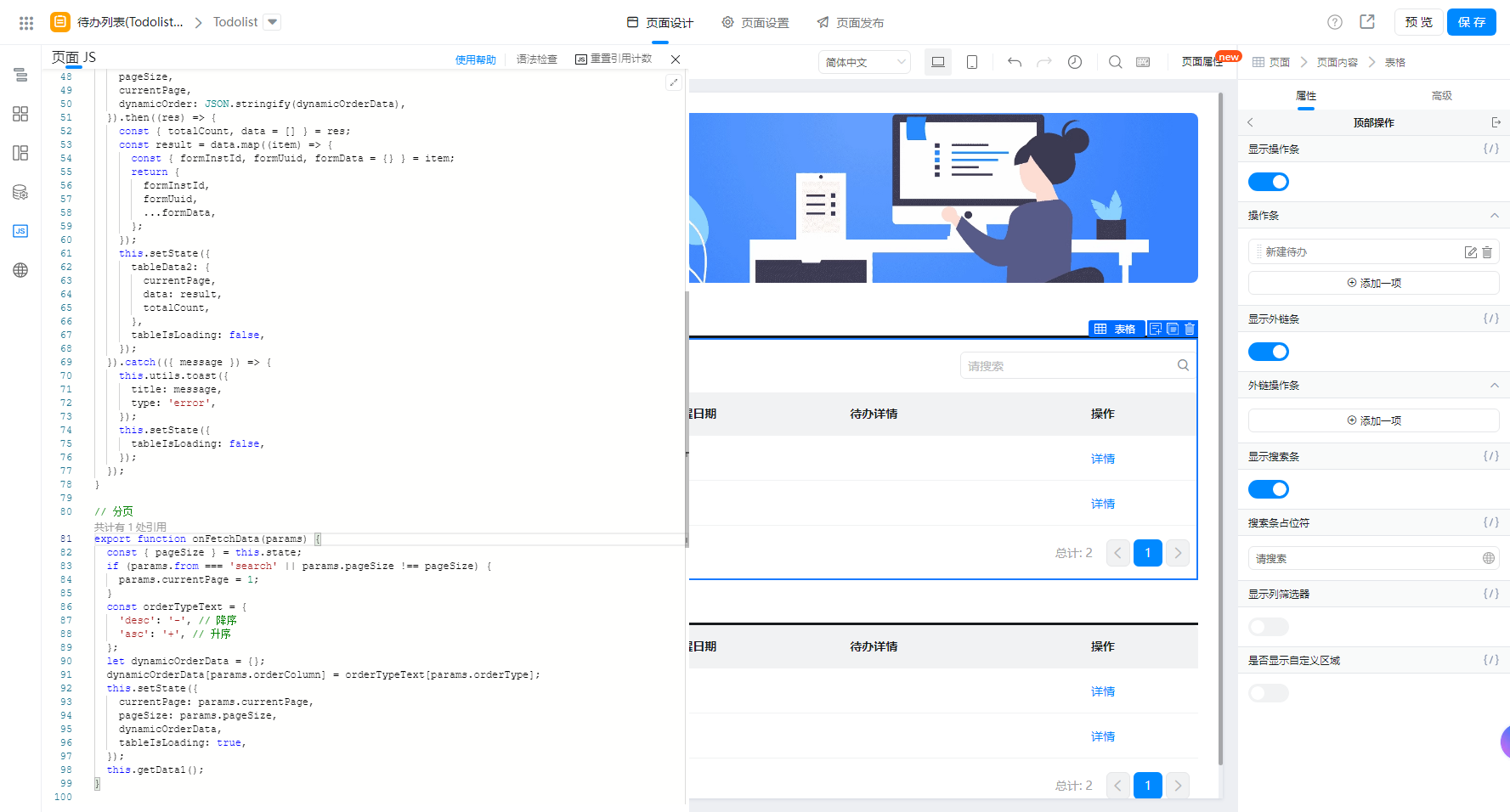The height and width of the screenshot is (812, 1510).
Task: Collapse the 操作条 section
Action: click(1495, 216)
